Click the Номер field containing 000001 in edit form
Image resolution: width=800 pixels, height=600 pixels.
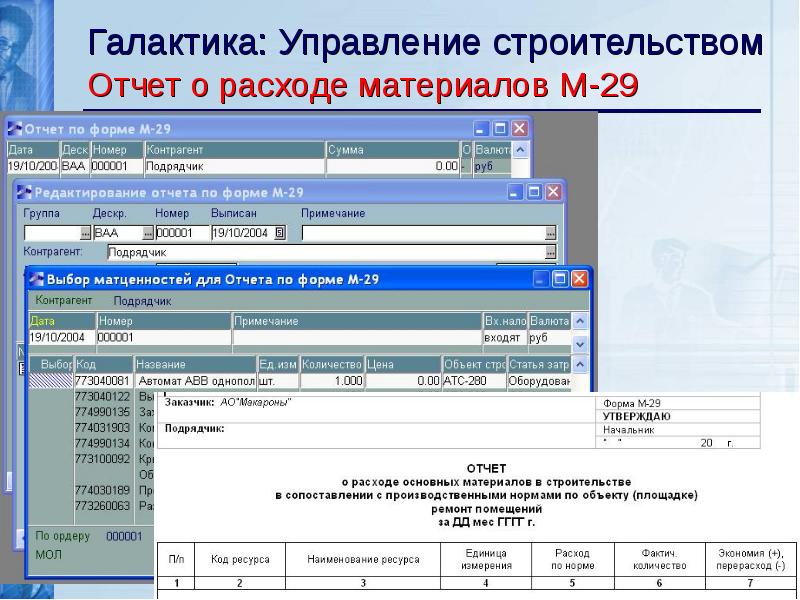181,233
